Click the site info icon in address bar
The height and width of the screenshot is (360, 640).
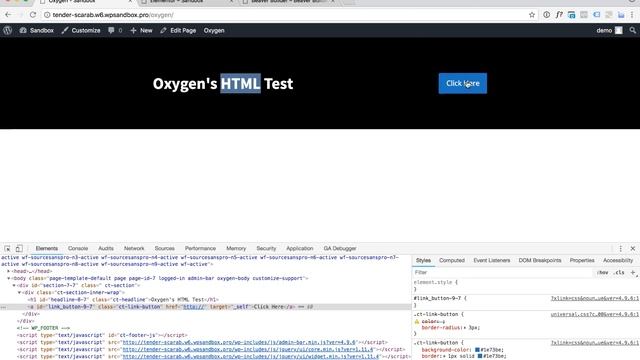[47, 15]
